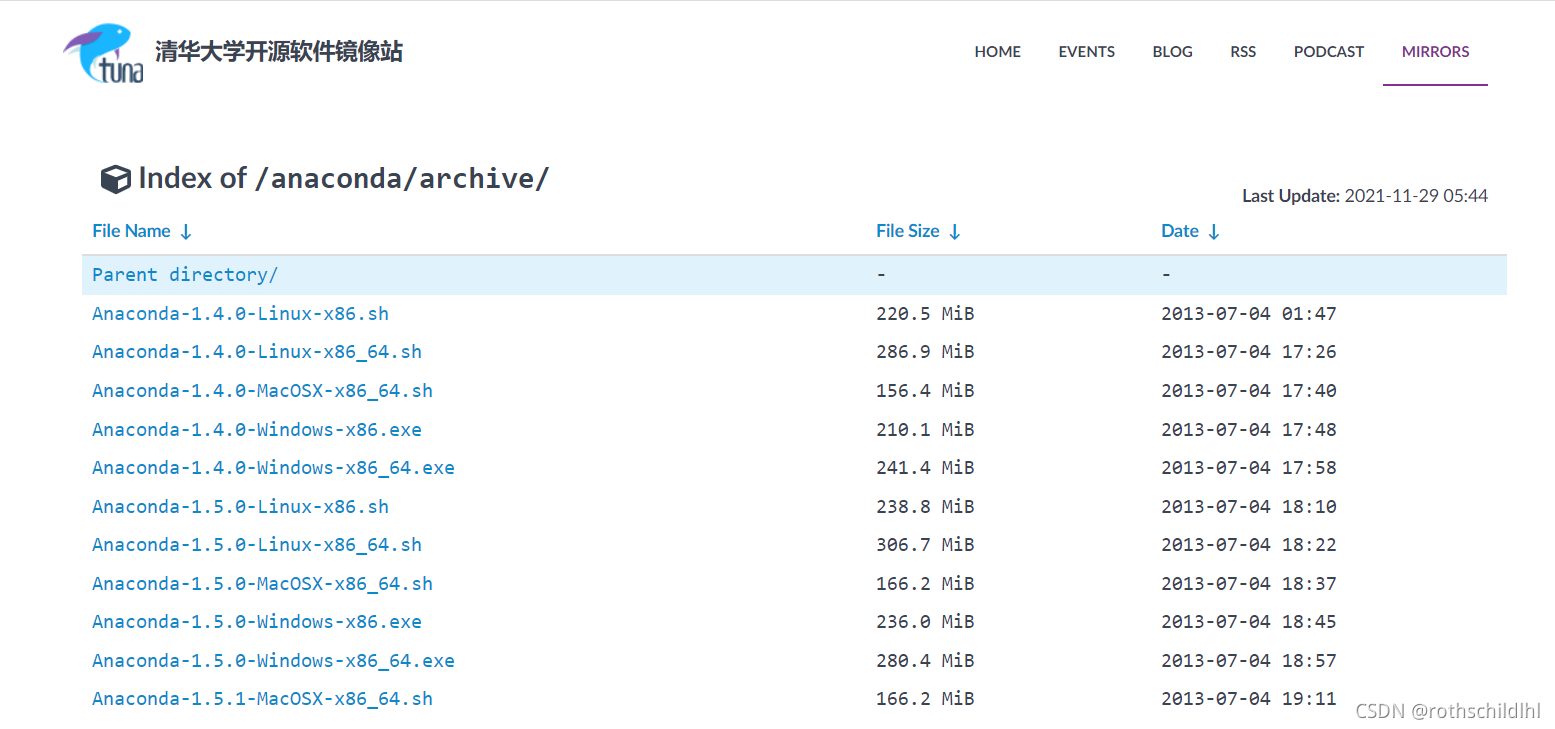
Task: Click the 210.1 MiB file size
Action: coord(925,429)
